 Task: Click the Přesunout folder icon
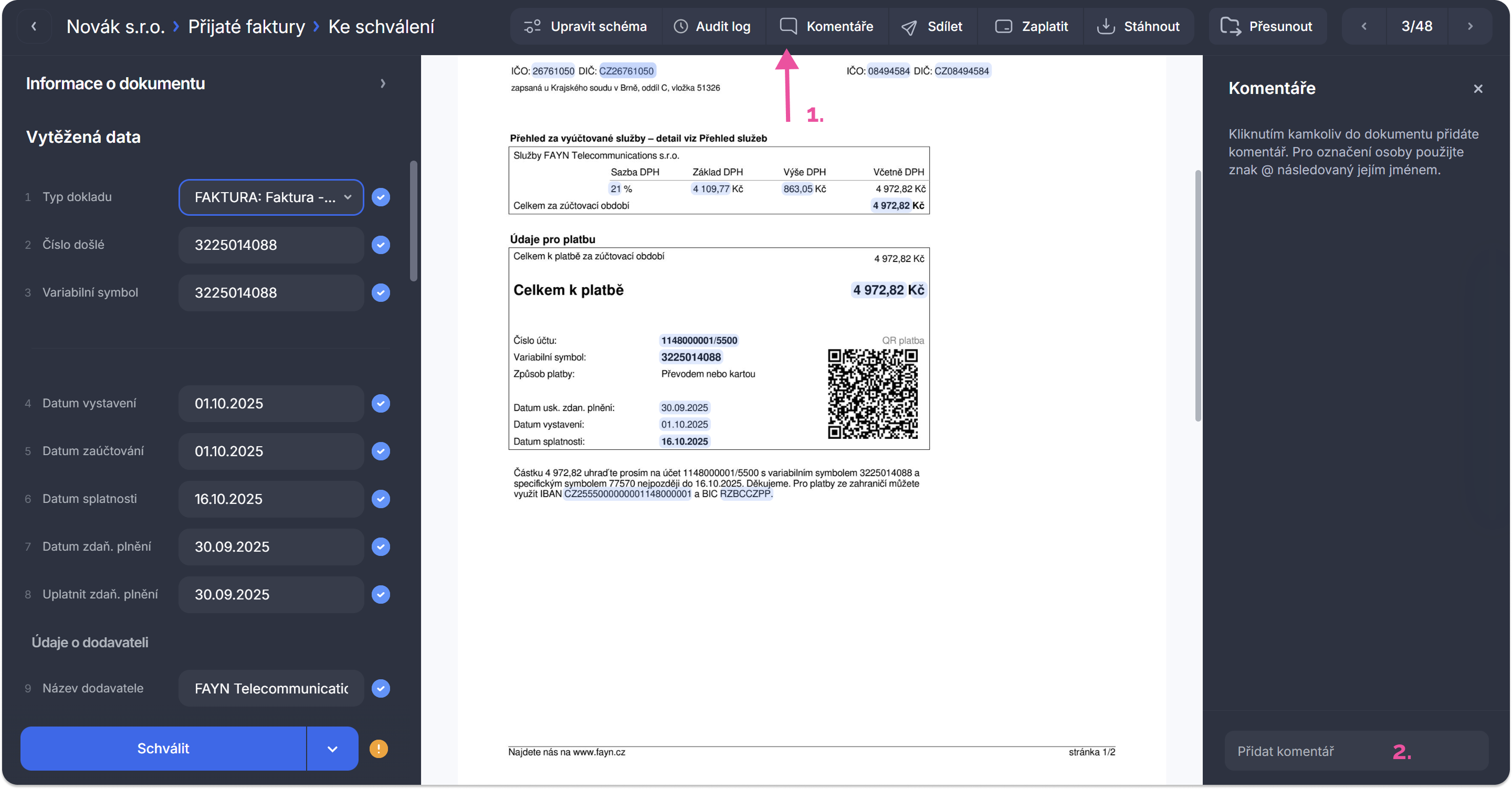pos(1230,26)
